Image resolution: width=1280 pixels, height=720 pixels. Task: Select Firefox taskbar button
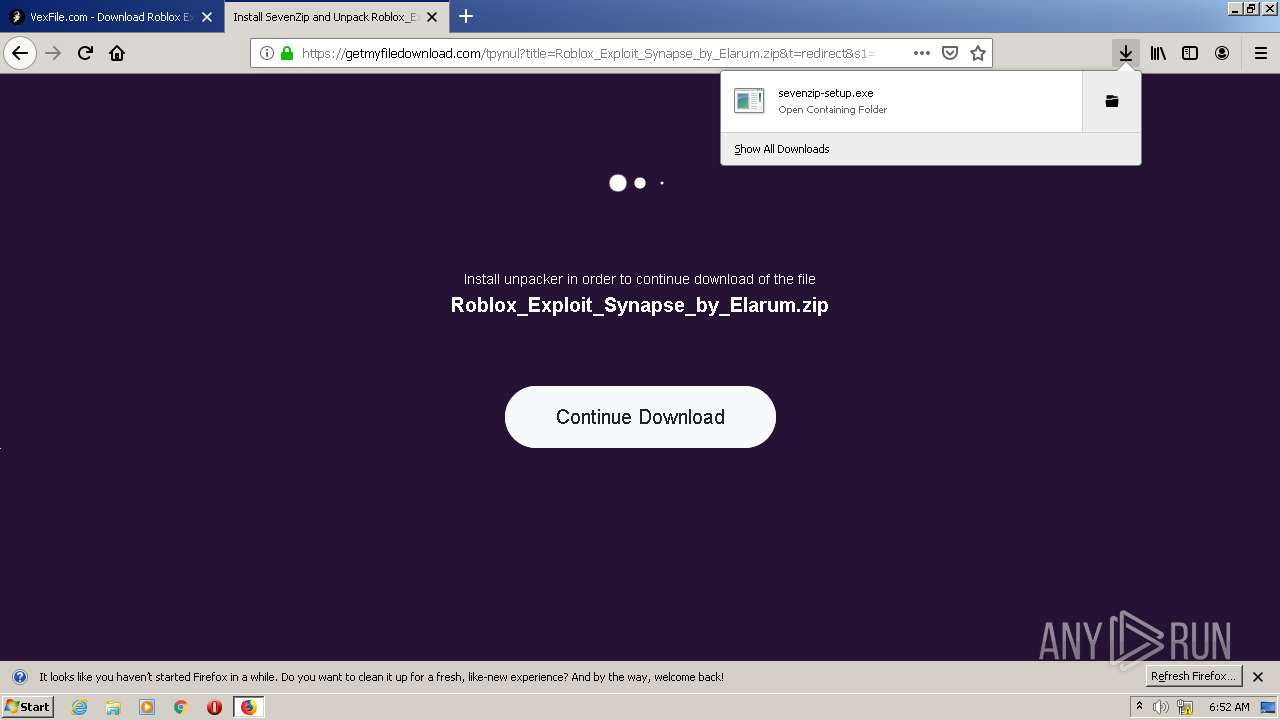coord(249,707)
